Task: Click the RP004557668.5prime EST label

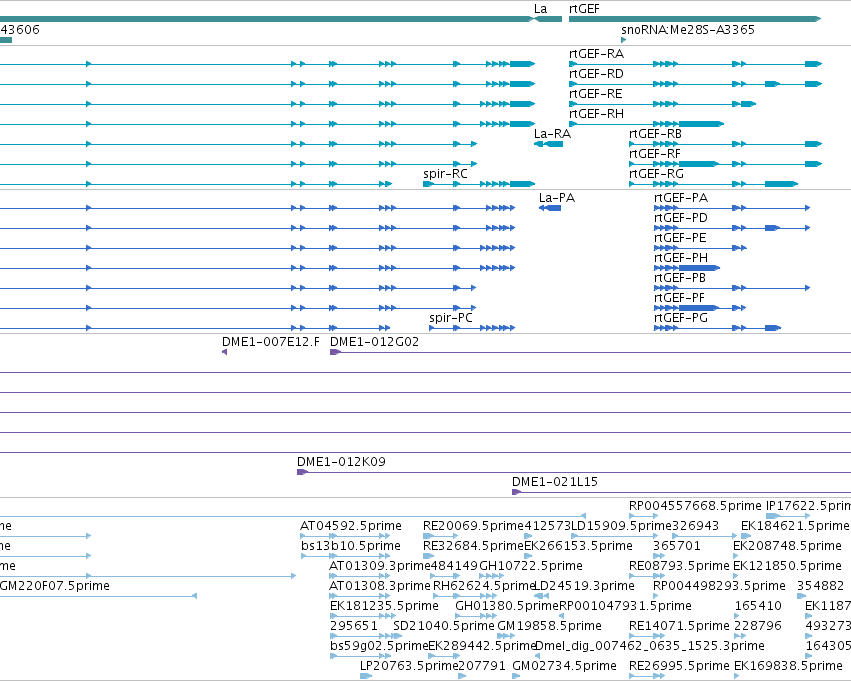Action: [695, 506]
